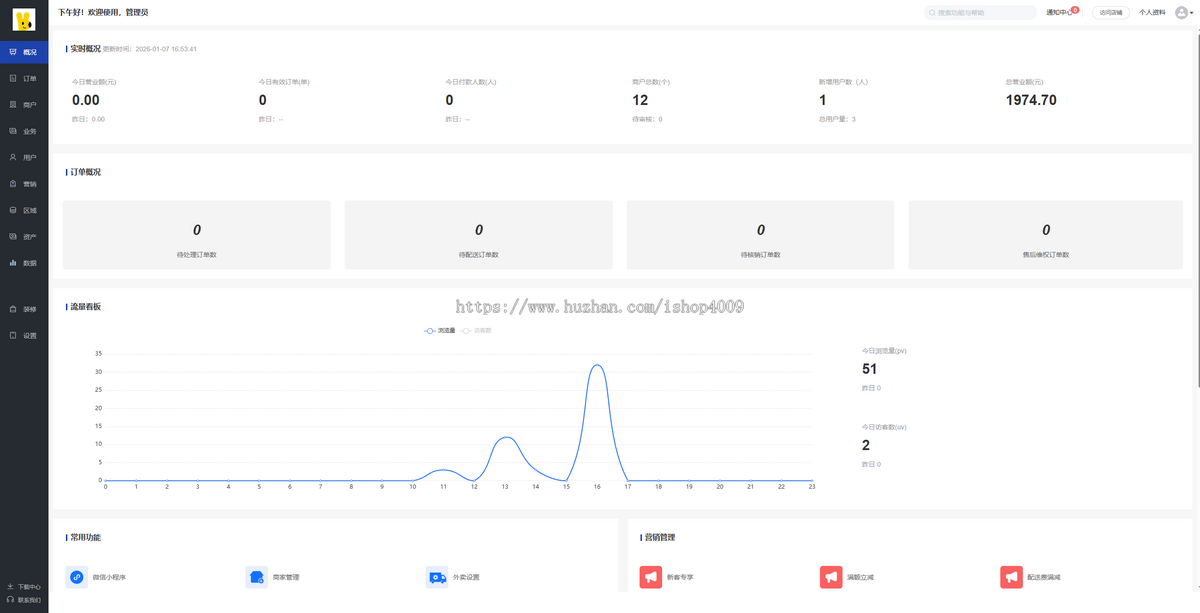Open the 订单 orders sidebar item

(x=24, y=78)
